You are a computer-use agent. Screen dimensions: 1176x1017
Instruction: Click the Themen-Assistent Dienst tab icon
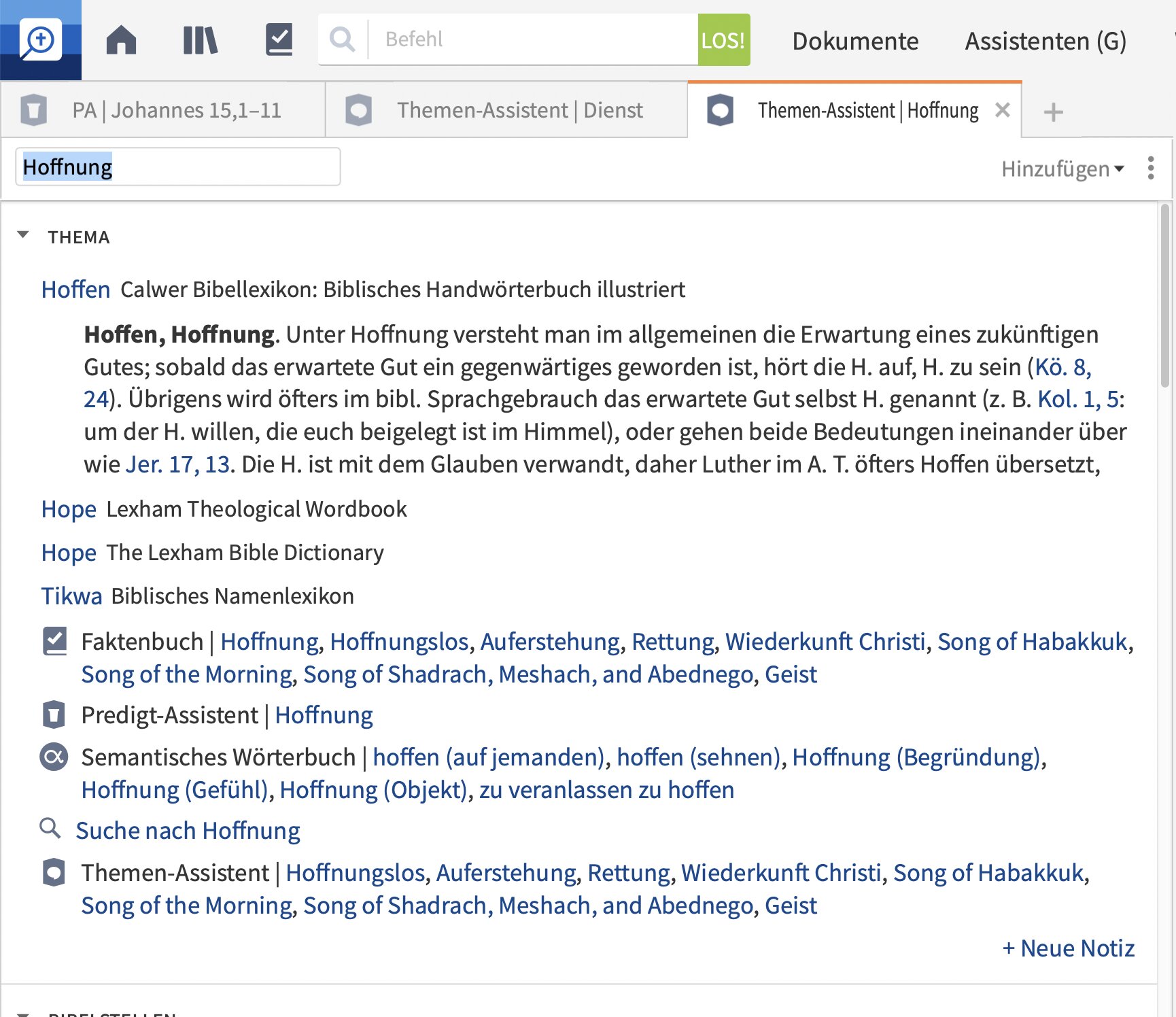click(359, 110)
